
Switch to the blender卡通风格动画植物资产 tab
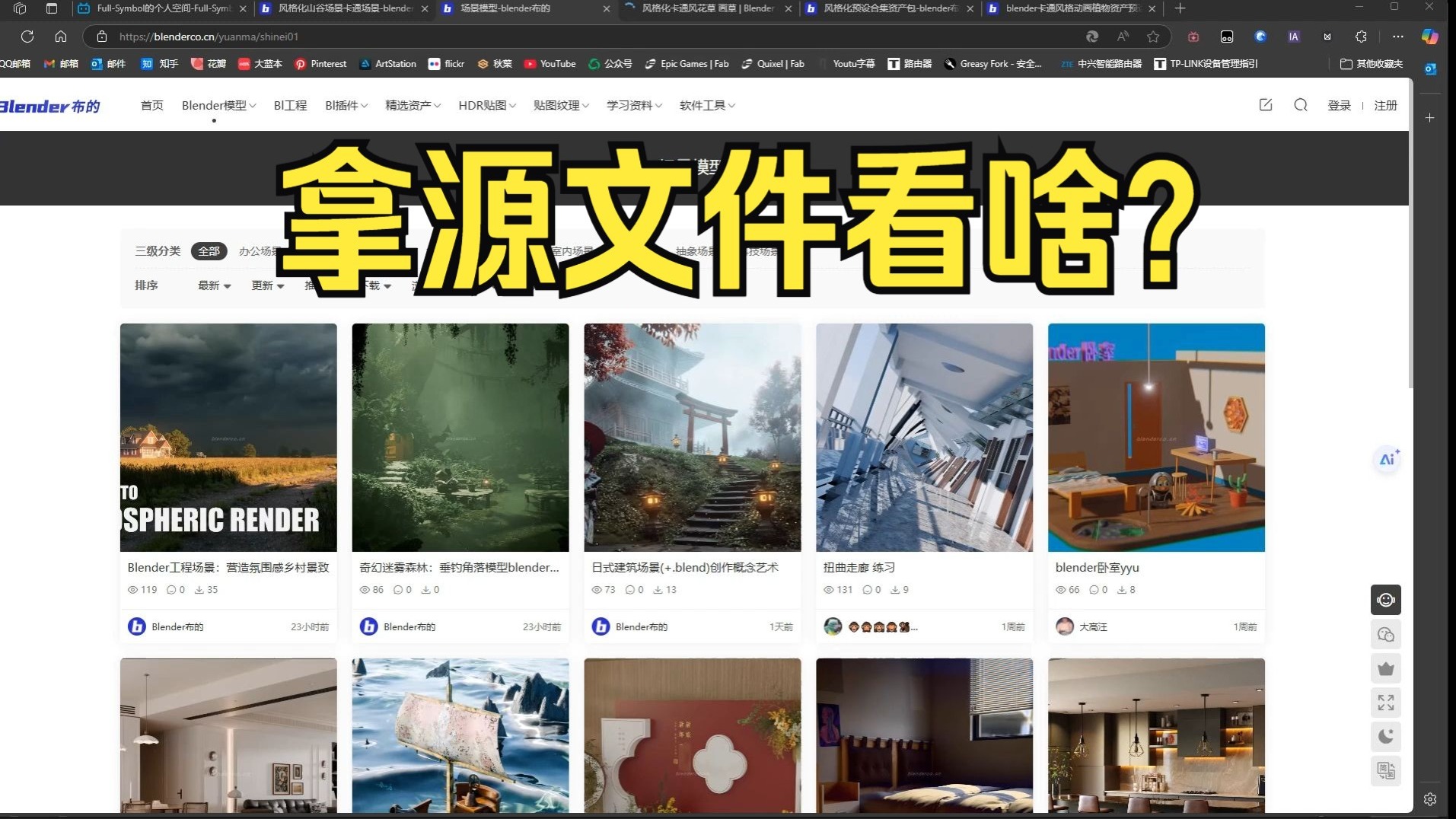click(x=1072, y=8)
